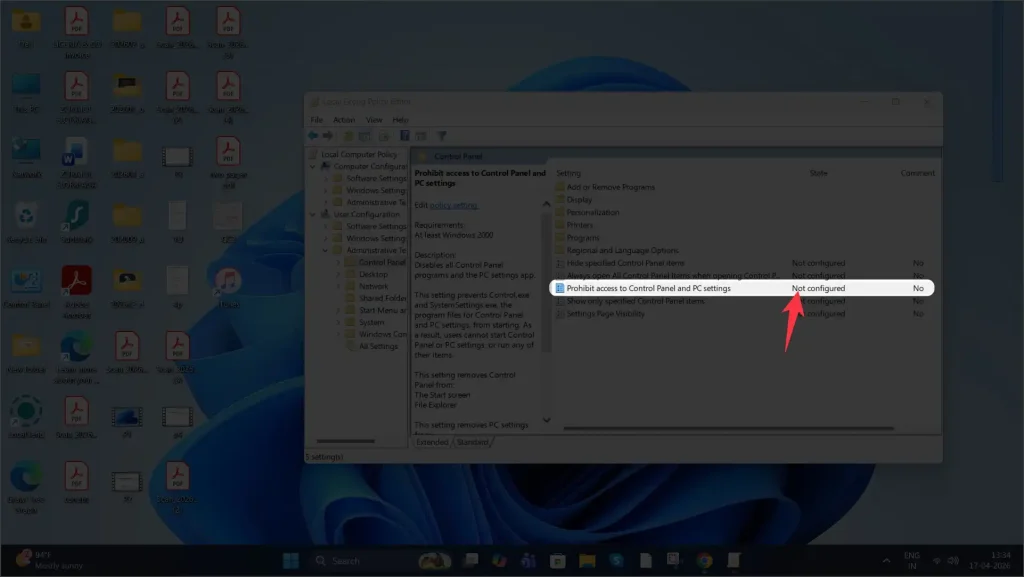Switch to the Standard tab
Image resolution: width=1024 pixels, height=577 pixels.
pyautogui.click(x=473, y=442)
